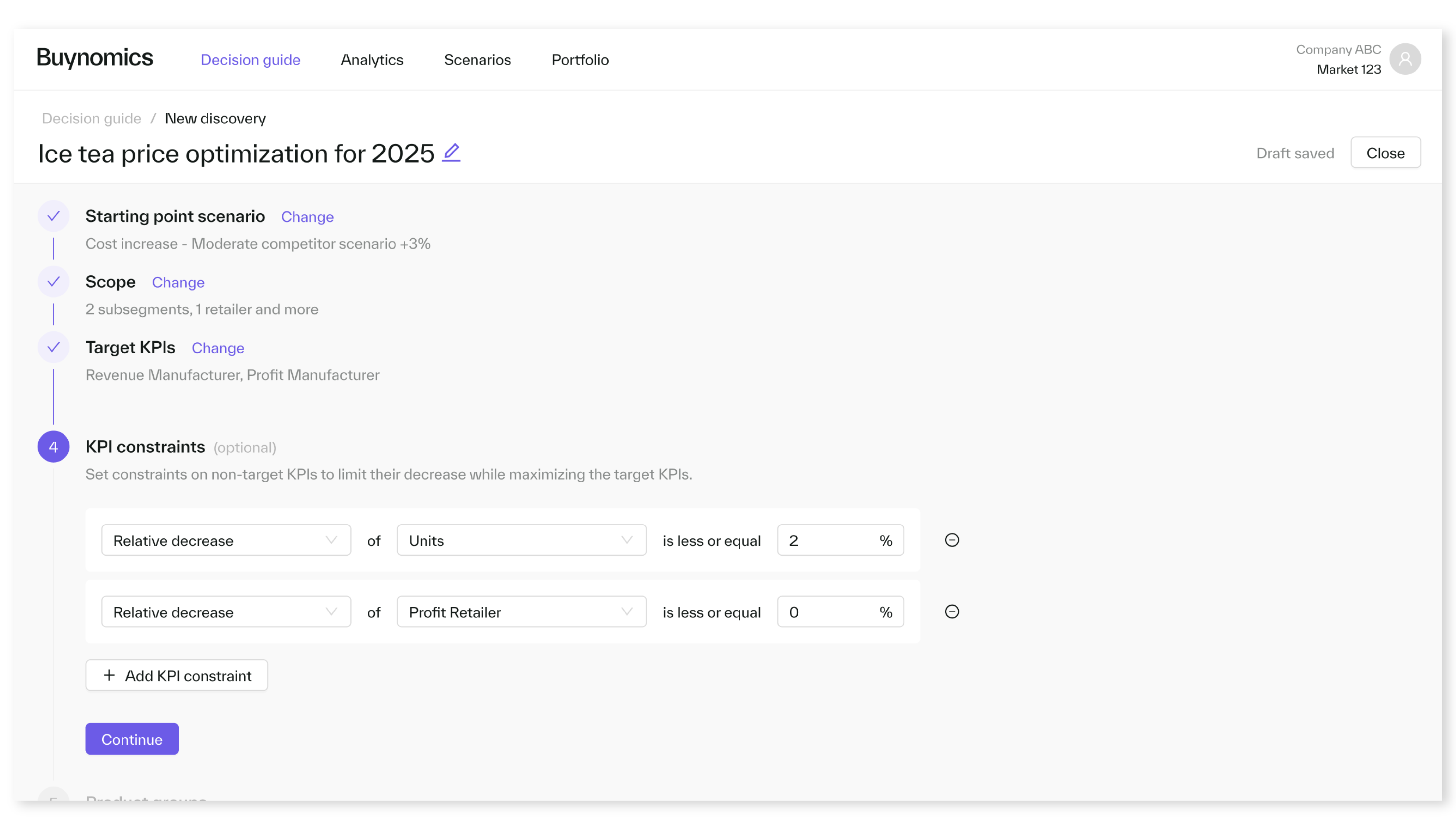Viewport: 1456px width, 830px height.
Task: Open the Portfolio tab
Action: click(580, 60)
